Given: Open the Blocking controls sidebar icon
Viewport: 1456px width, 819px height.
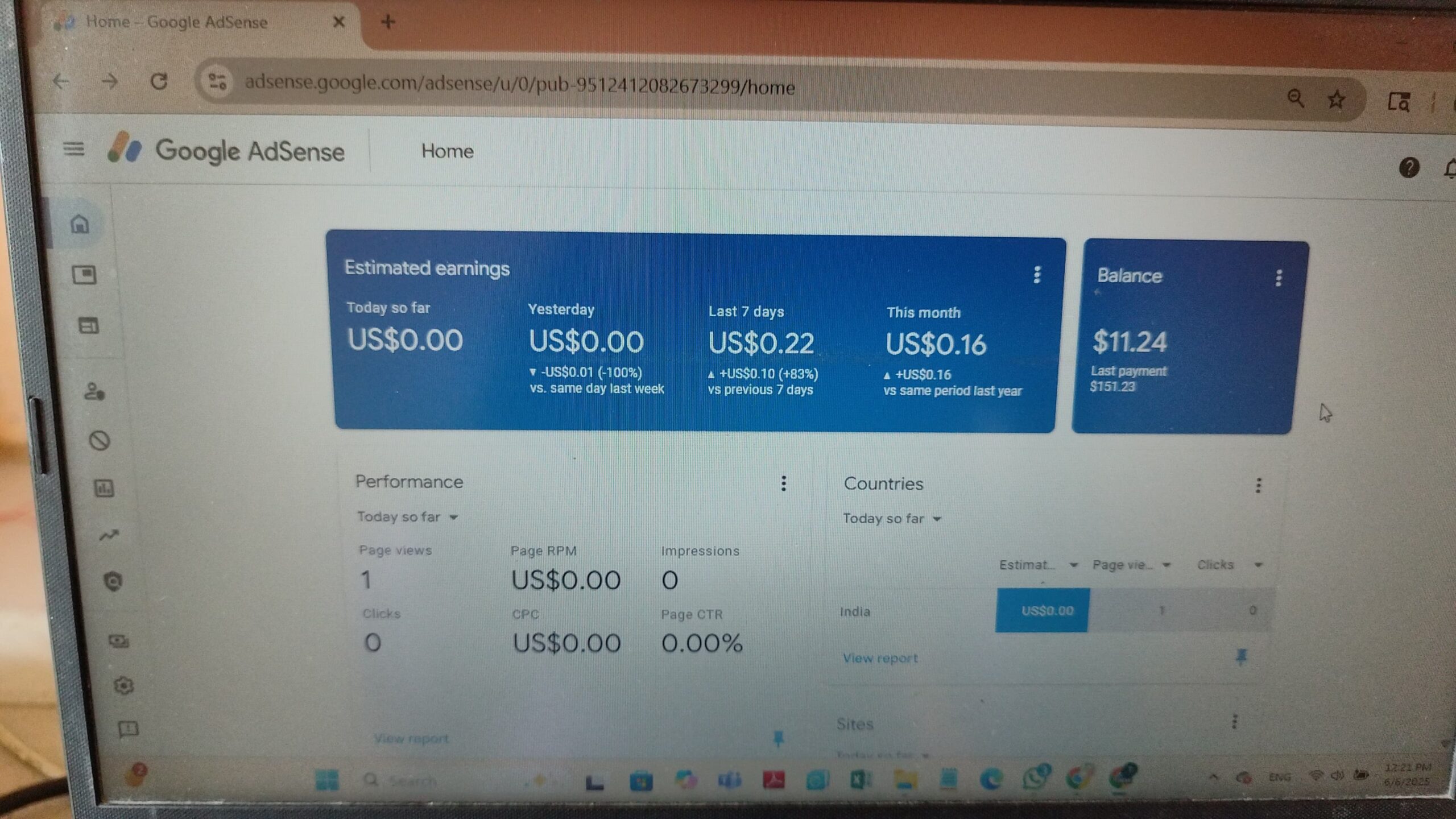Looking at the screenshot, I should tap(100, 440).
